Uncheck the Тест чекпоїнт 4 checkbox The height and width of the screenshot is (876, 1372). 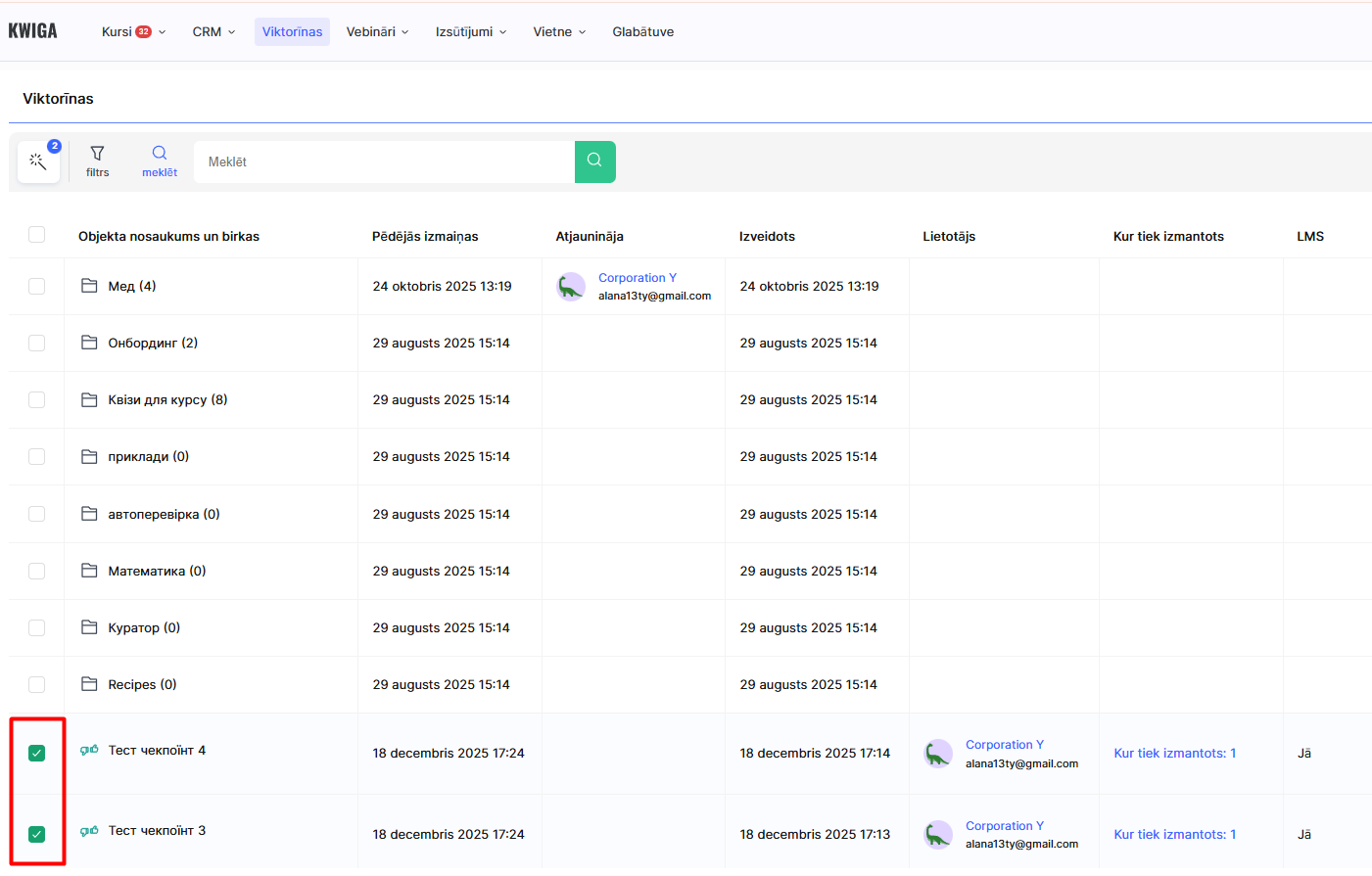(37, 753)
